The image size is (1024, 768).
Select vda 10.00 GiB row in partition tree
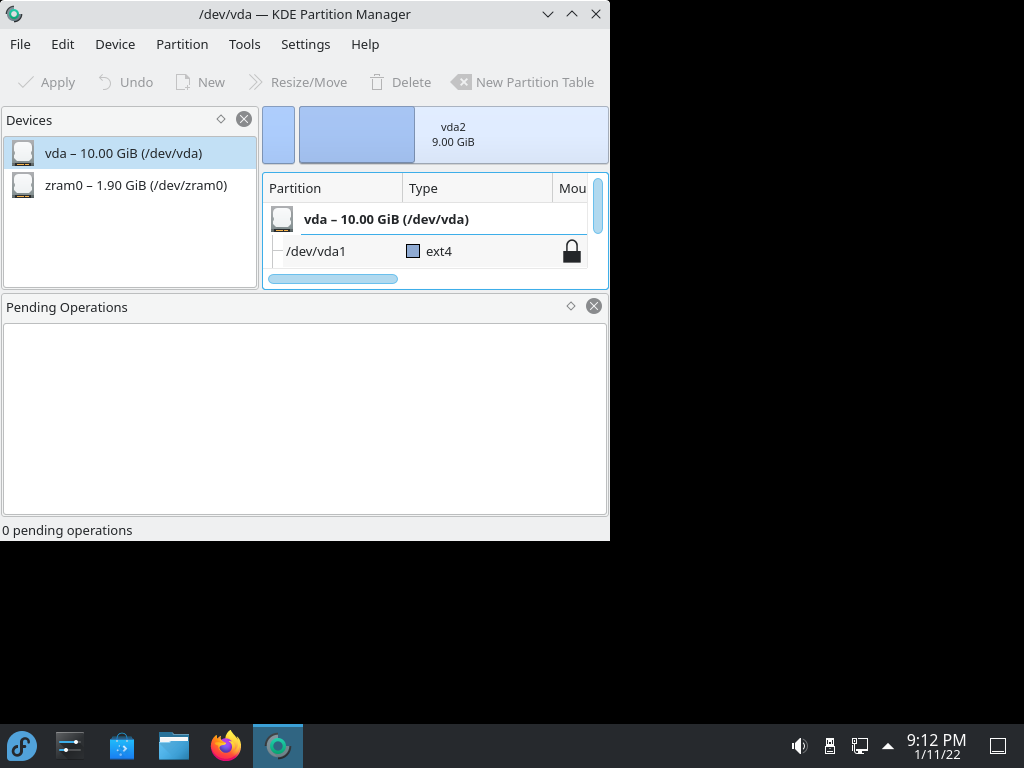pyautogui.click(x=425, y=219)
